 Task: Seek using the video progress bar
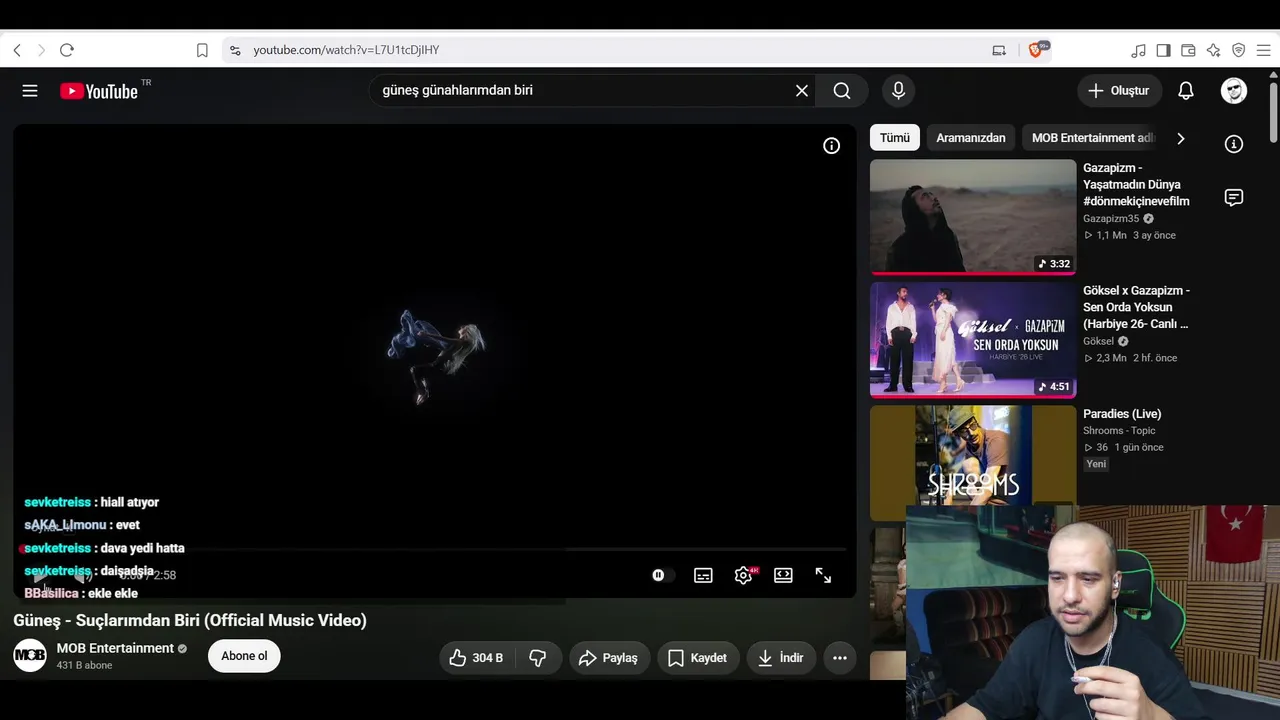tap(434, 549)
